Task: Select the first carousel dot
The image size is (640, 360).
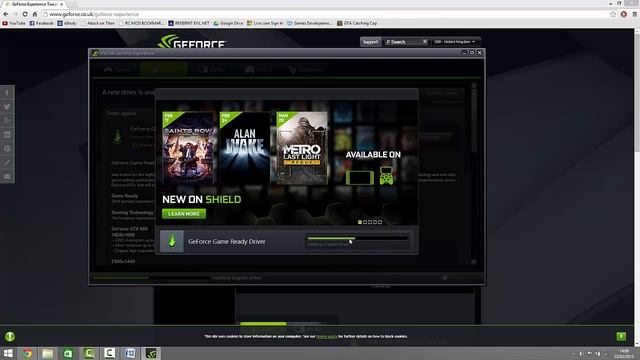Action: coord(360,222)
